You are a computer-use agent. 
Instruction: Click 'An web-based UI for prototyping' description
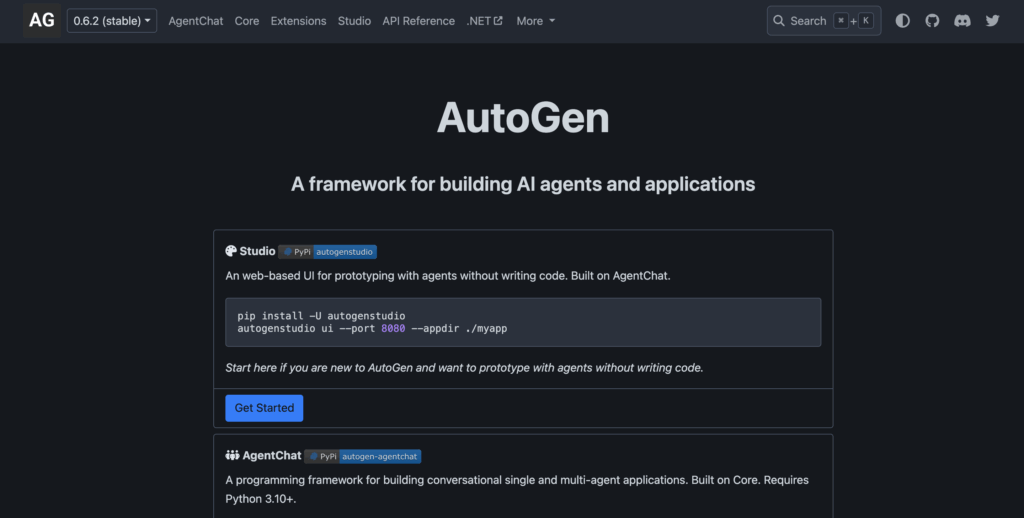click(x=448, y=276)
